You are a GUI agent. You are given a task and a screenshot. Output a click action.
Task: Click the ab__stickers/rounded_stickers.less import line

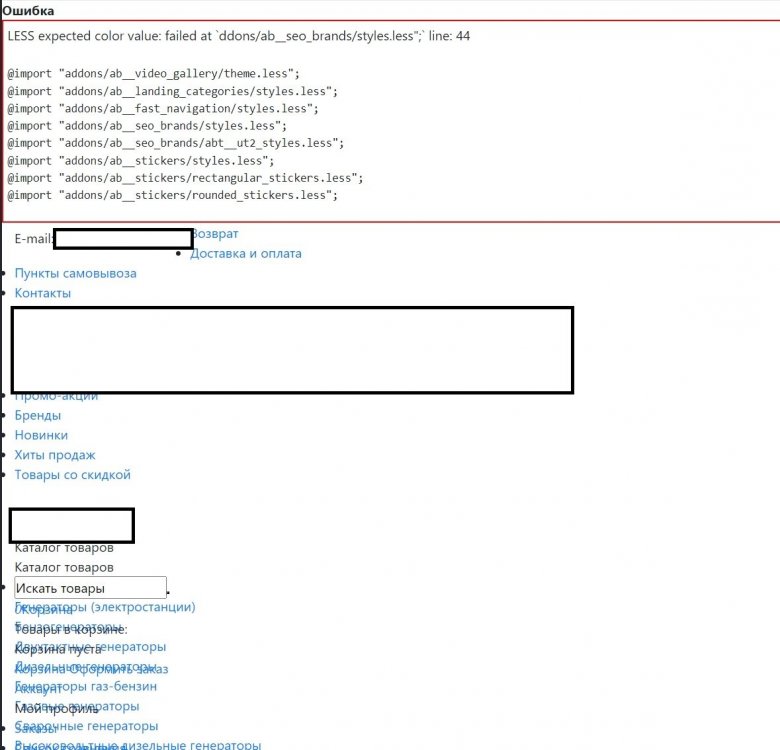coord(172,195)
